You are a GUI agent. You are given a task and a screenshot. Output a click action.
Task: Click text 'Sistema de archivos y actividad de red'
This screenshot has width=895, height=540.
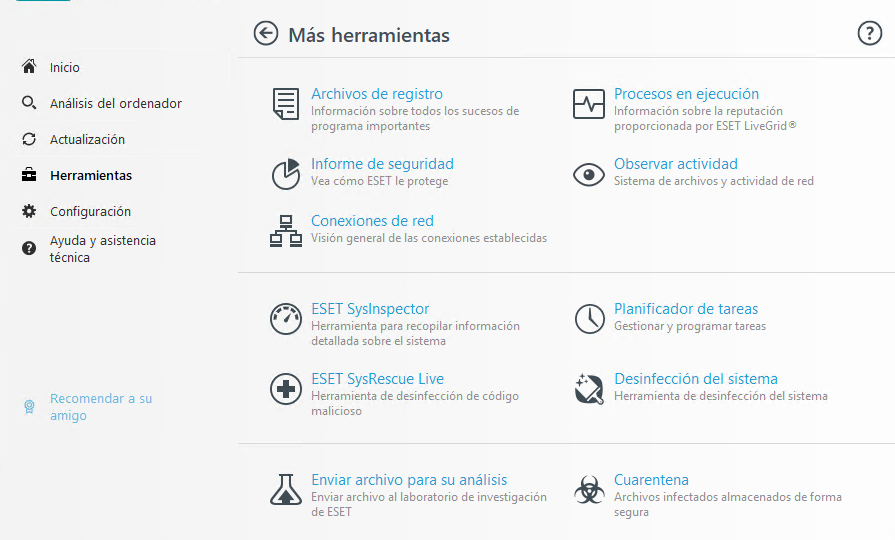tap(713, 181)
